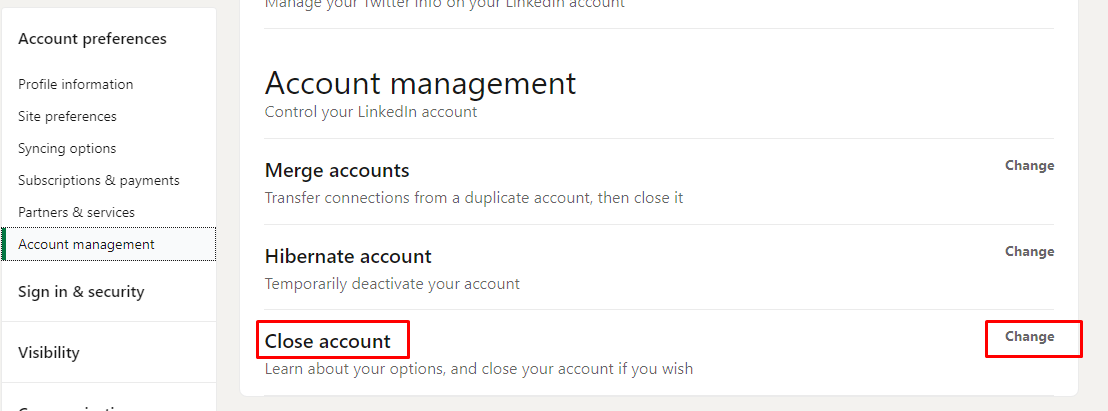Click the "Transfer connections from a duplicate account" description

[x=474, y=198]
